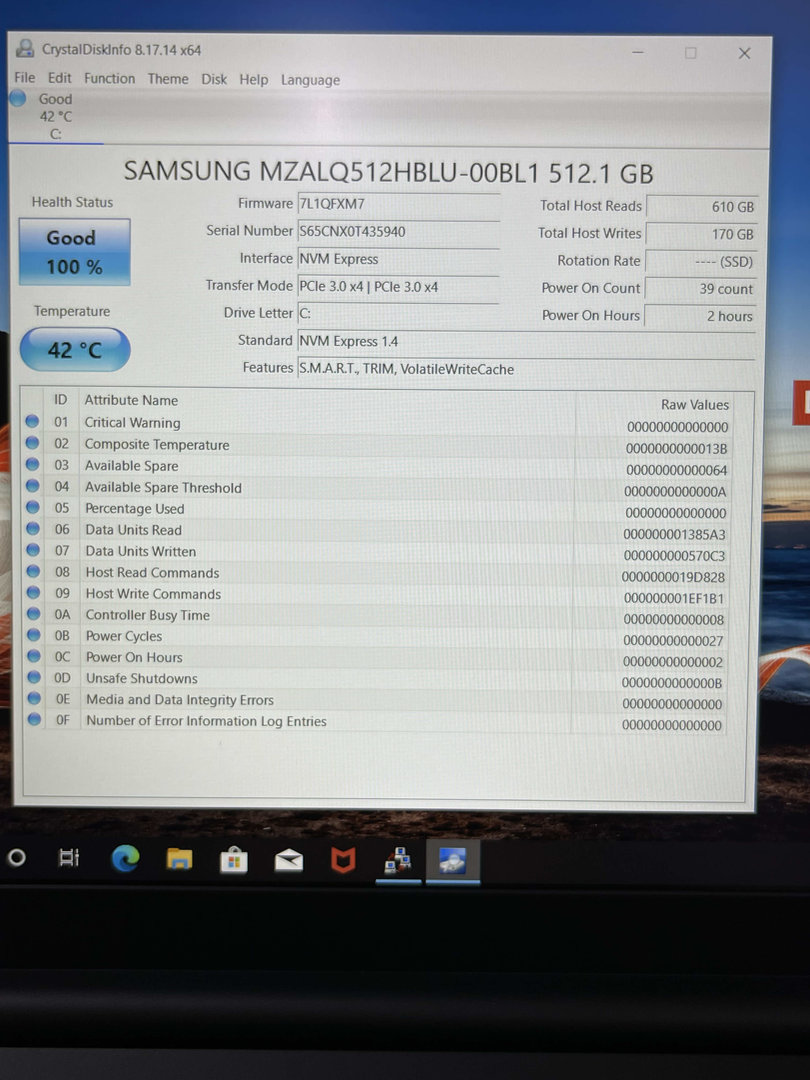The width and height of the screenshot is (810, 1080).
Task: Click the status dot beside Unsafe Shutdowns
Action: point(33,678)
